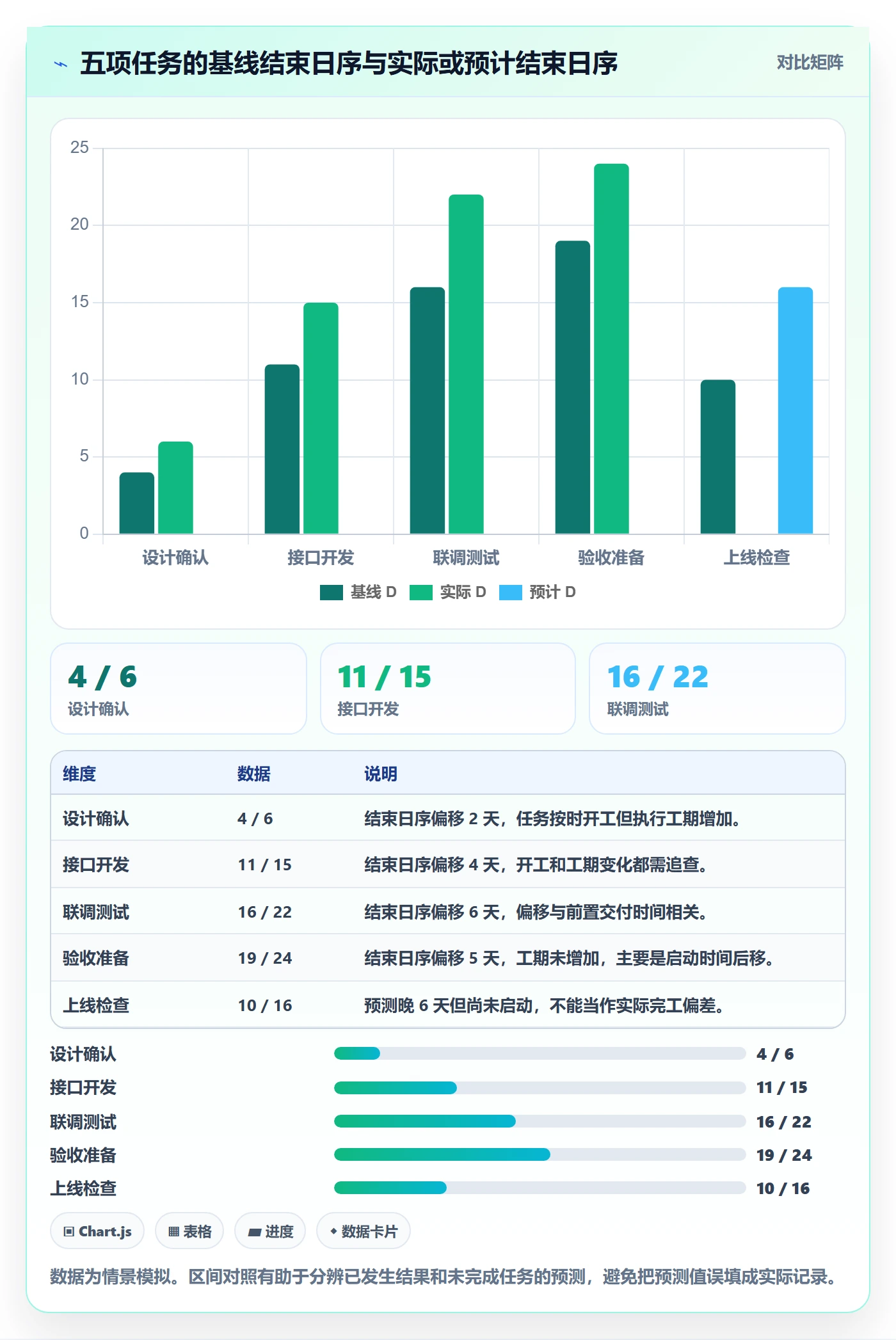The height and width of the screenshot is (1340, 896).
Task: Click the light green actual bar for 验收准备
Action: pyautogui.click(x=611, y=349)
